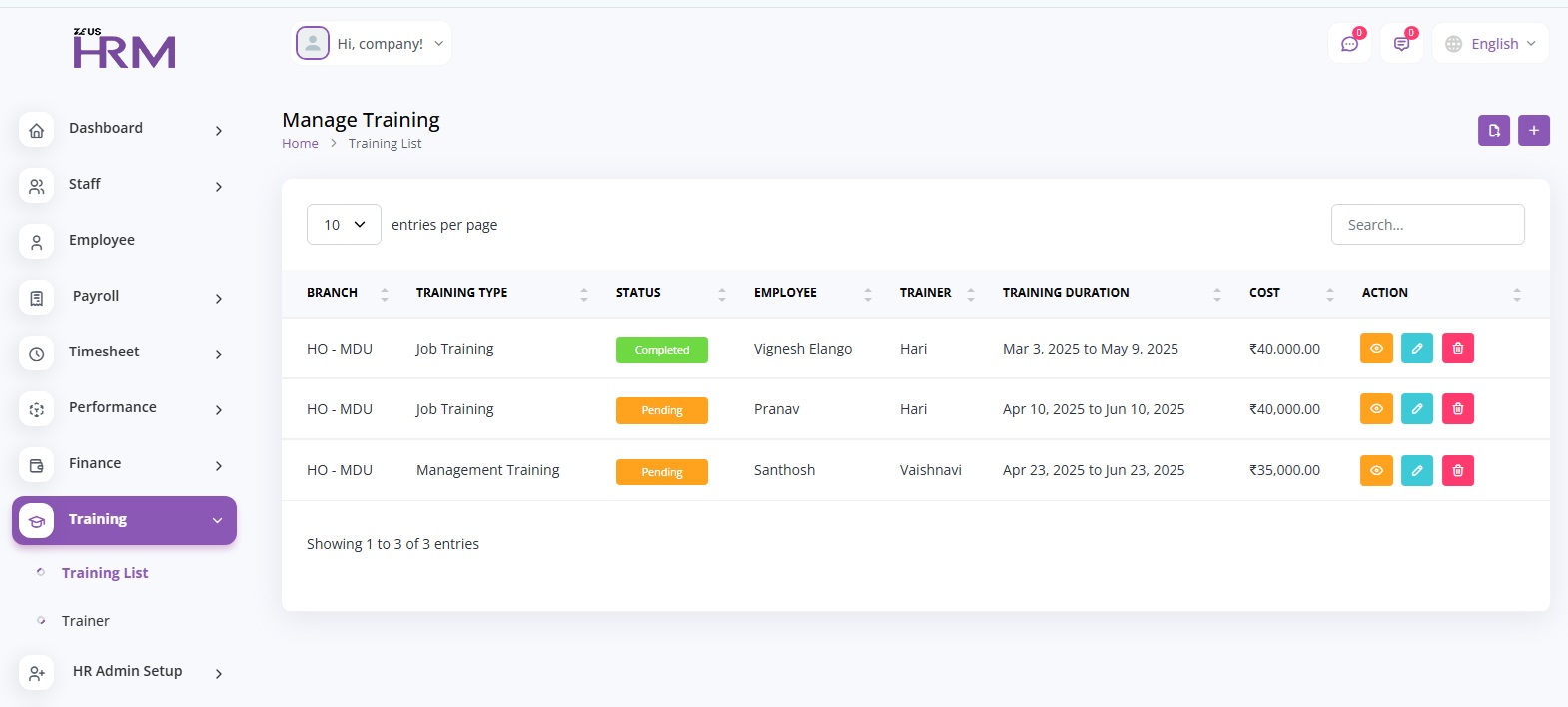Show Santhosh's training via eye icon
1568x707 pixels.
click(x=1375, y=470)
